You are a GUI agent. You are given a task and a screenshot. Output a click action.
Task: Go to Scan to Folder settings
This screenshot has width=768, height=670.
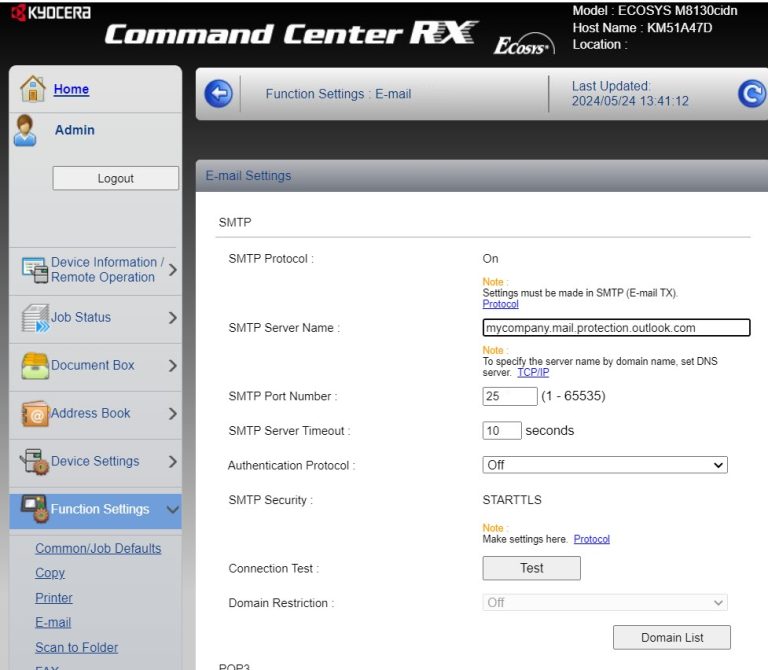point(76,647)
